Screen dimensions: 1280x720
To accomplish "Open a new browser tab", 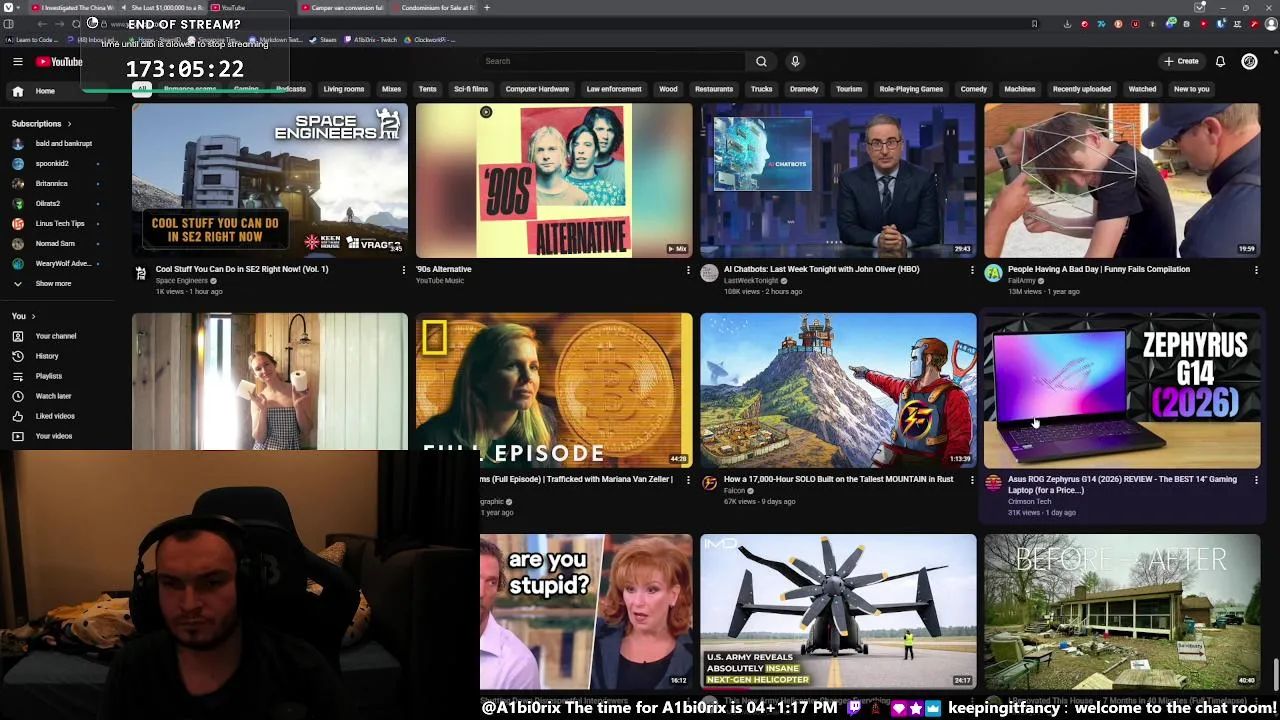I will click(x=487, y=8).
